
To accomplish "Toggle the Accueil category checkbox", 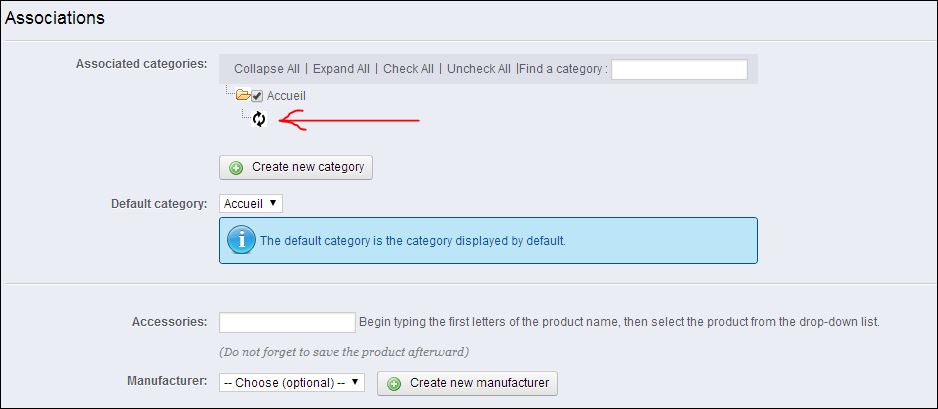I will pyautogui.click(x=257, y=96).
